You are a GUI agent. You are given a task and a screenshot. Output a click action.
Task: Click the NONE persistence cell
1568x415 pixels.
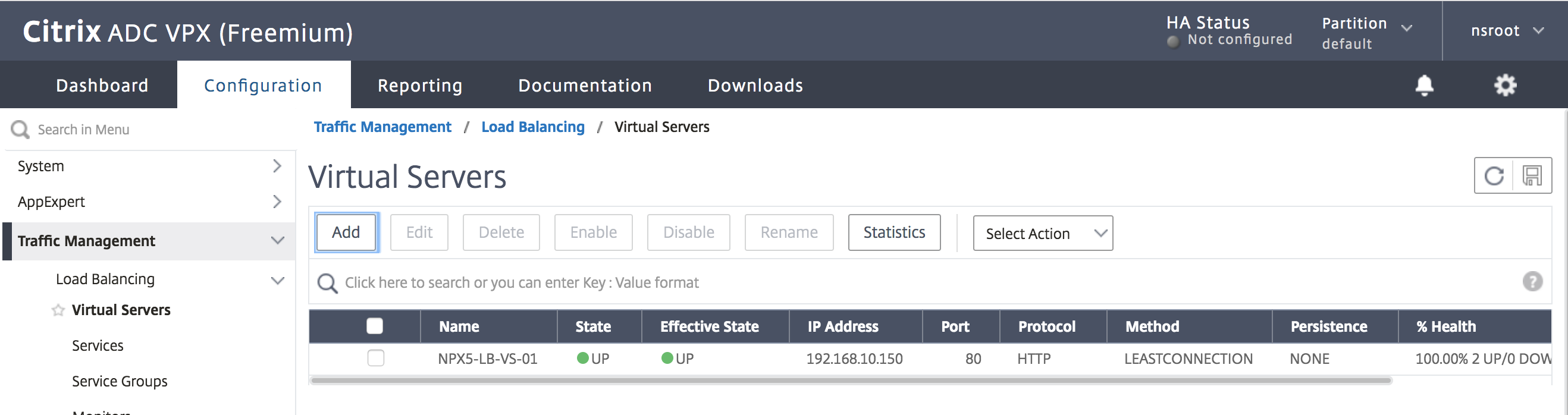[x=1309, y=359]
